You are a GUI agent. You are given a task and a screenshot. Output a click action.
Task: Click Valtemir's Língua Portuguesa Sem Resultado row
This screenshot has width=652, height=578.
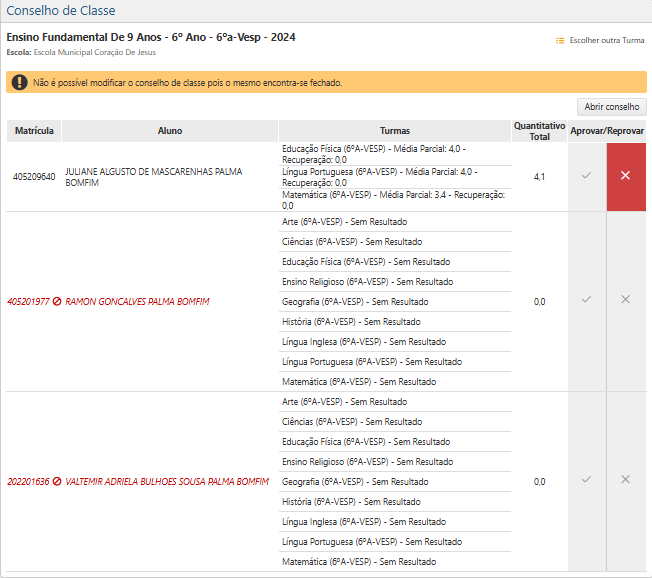click(x=395, y=541)
